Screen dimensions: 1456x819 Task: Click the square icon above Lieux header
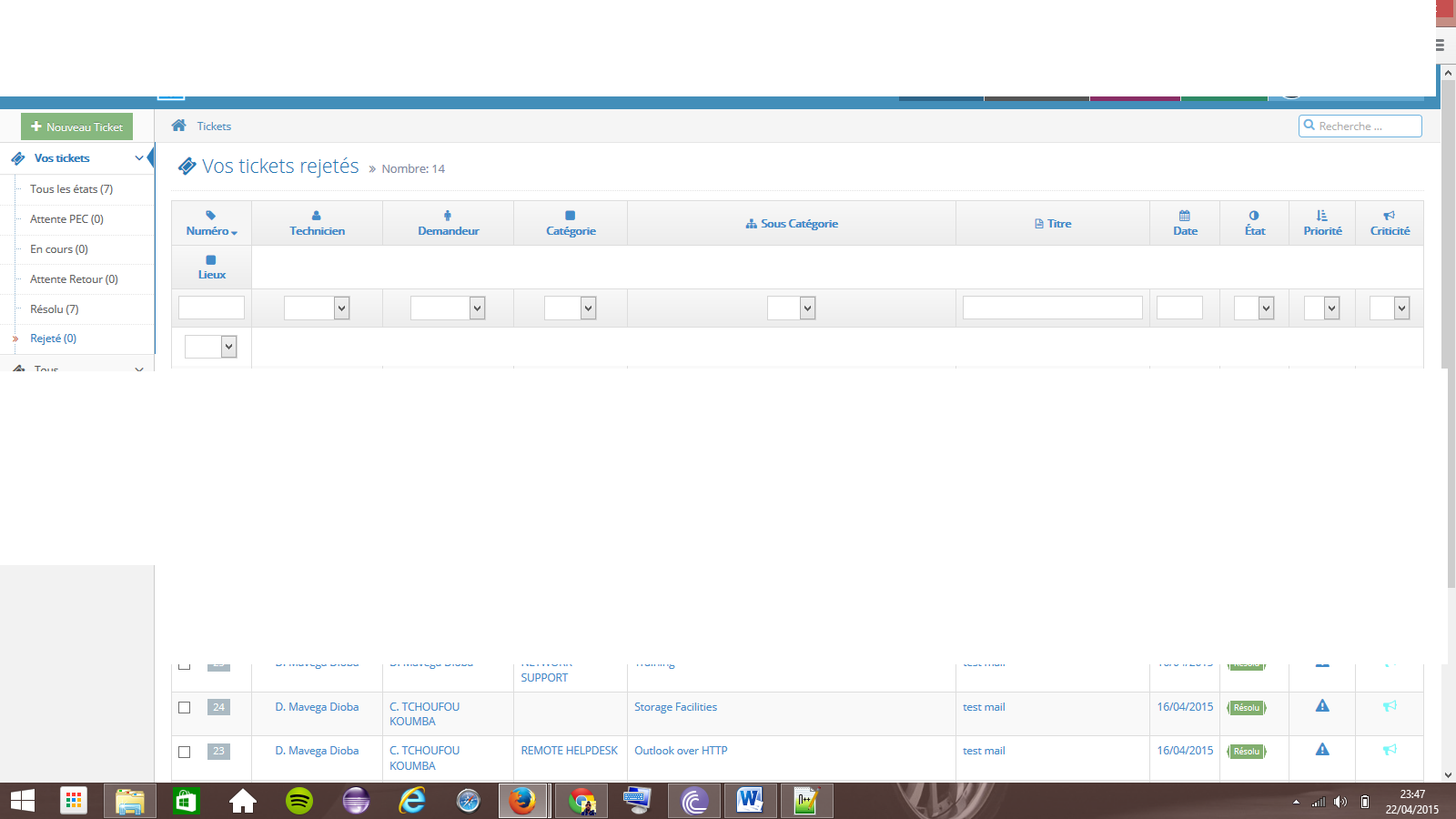pos(211,259)
